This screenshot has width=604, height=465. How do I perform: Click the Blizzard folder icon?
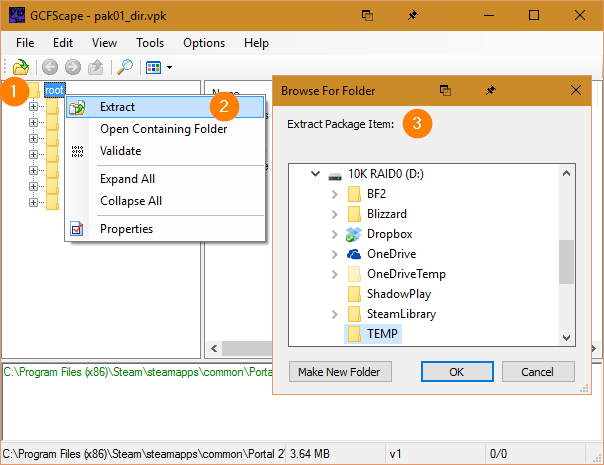[x=354, y=214]
